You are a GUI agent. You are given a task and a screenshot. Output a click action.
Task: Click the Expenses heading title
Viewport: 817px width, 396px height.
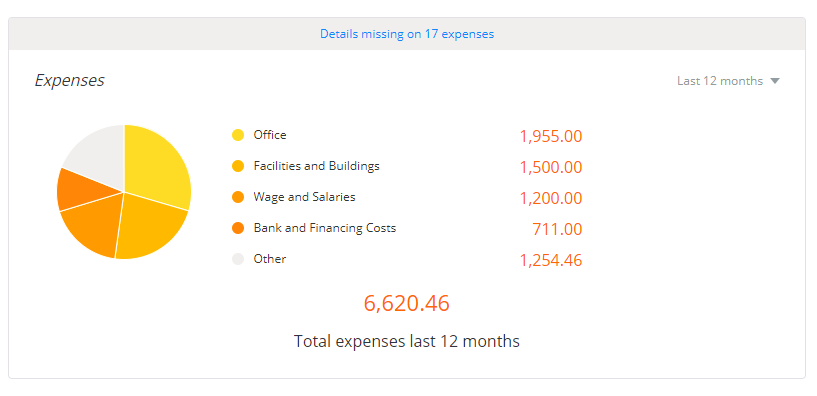coord(69,80)
